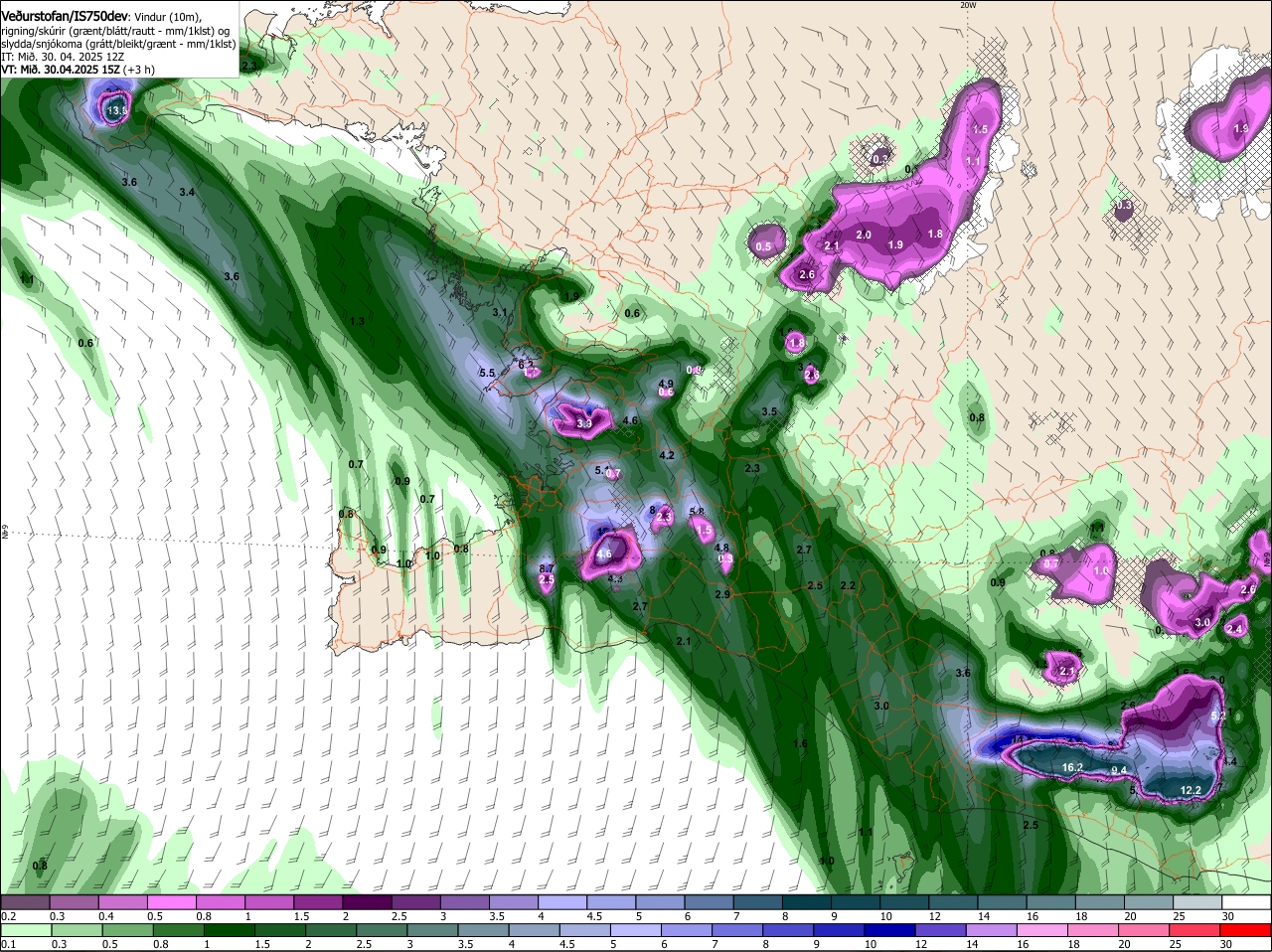Click the 3.1 rain value
The width and height of the screenshot is (1272, 952).
pos(500,313)
